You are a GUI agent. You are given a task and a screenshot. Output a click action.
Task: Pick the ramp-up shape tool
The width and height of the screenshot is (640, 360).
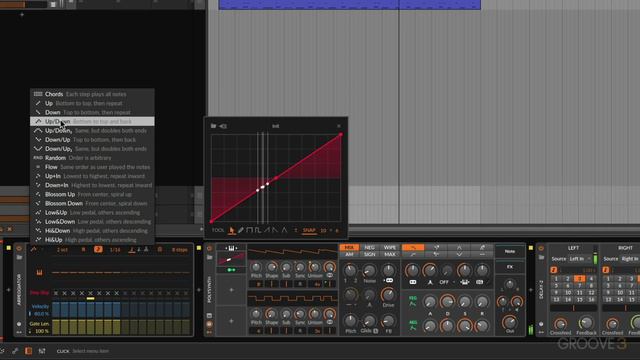[267, 230]
